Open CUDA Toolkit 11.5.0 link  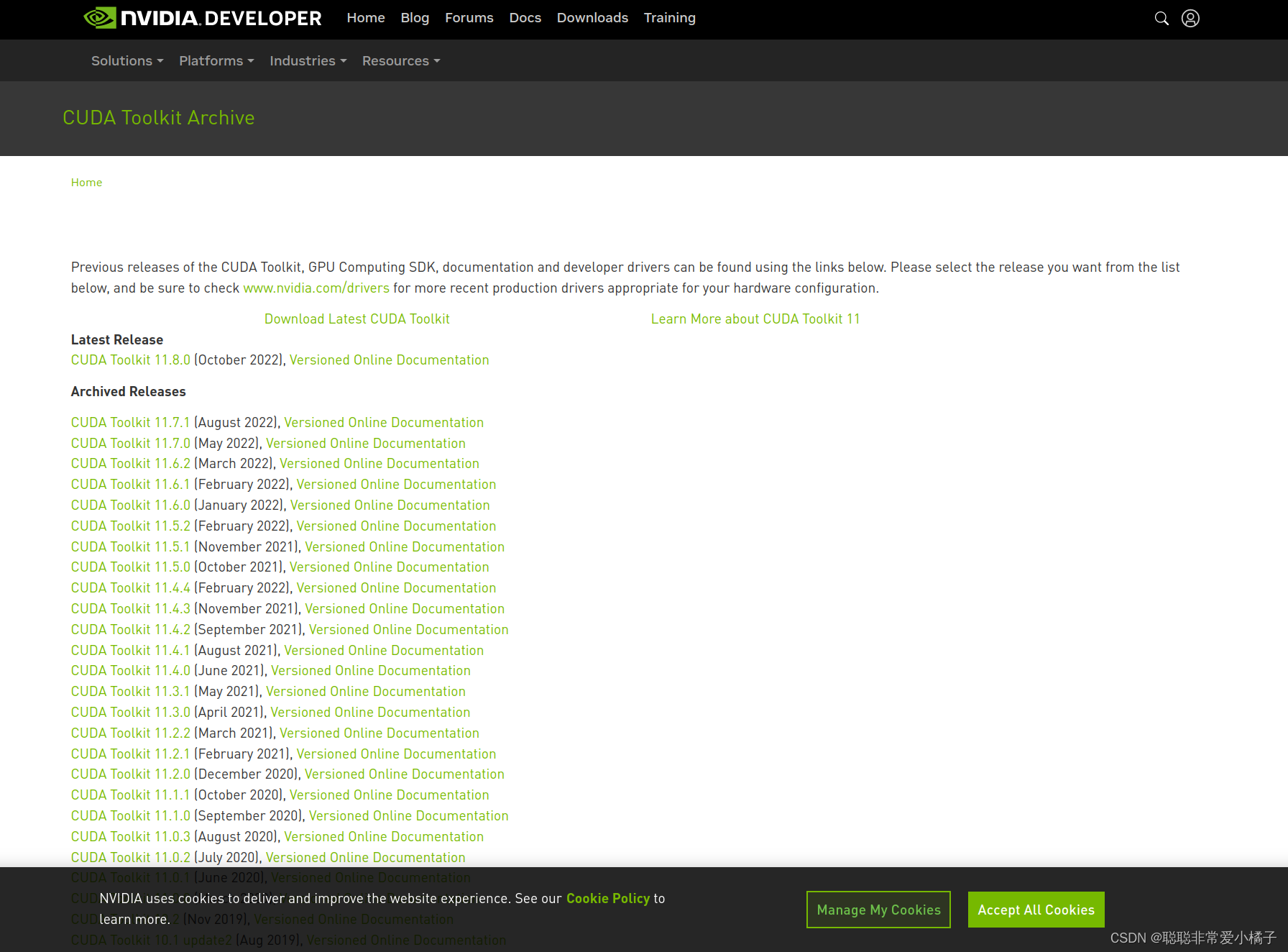coord(131,567)
